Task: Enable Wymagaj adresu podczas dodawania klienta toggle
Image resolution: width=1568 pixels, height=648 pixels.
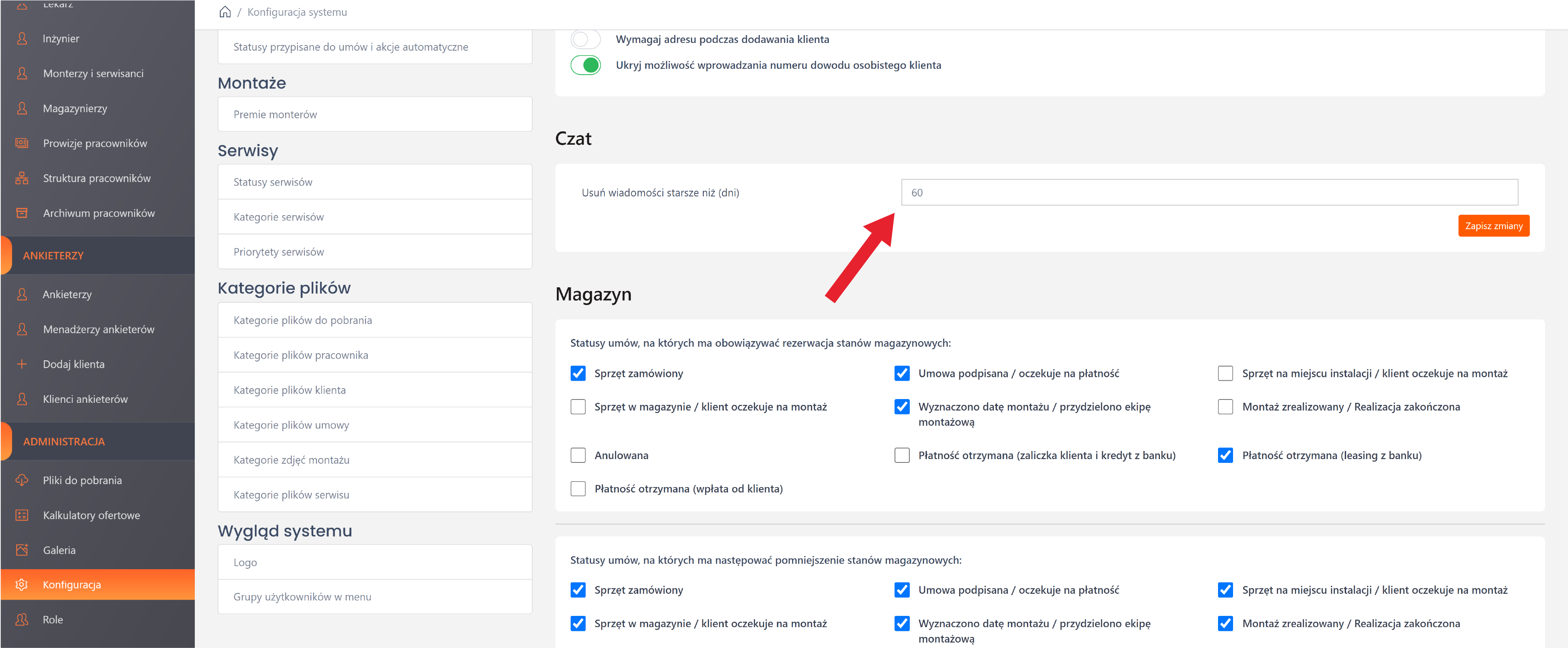Action: pos(585,40)
